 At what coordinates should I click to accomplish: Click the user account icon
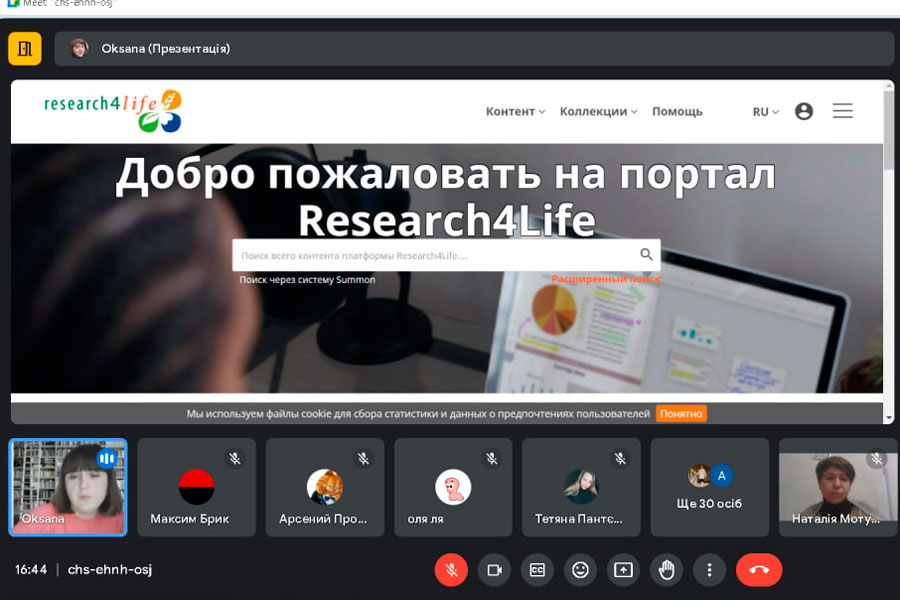[804, 111]
